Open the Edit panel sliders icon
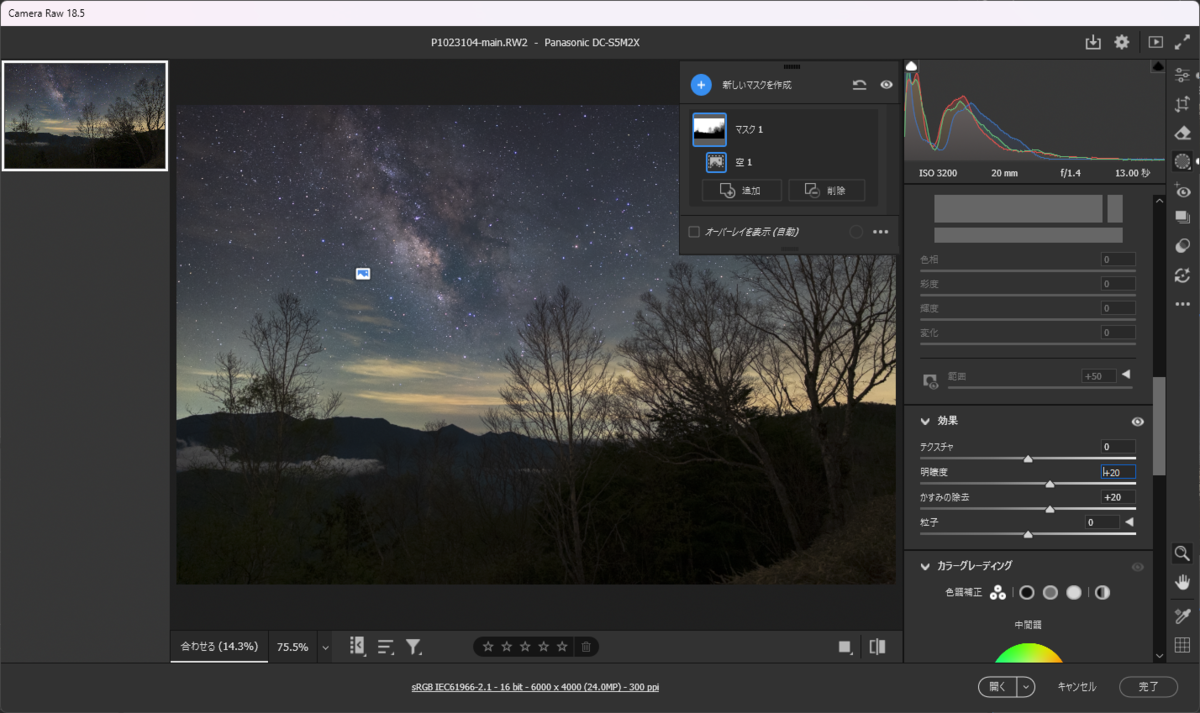1200x713 pixels. point(1182,75)
